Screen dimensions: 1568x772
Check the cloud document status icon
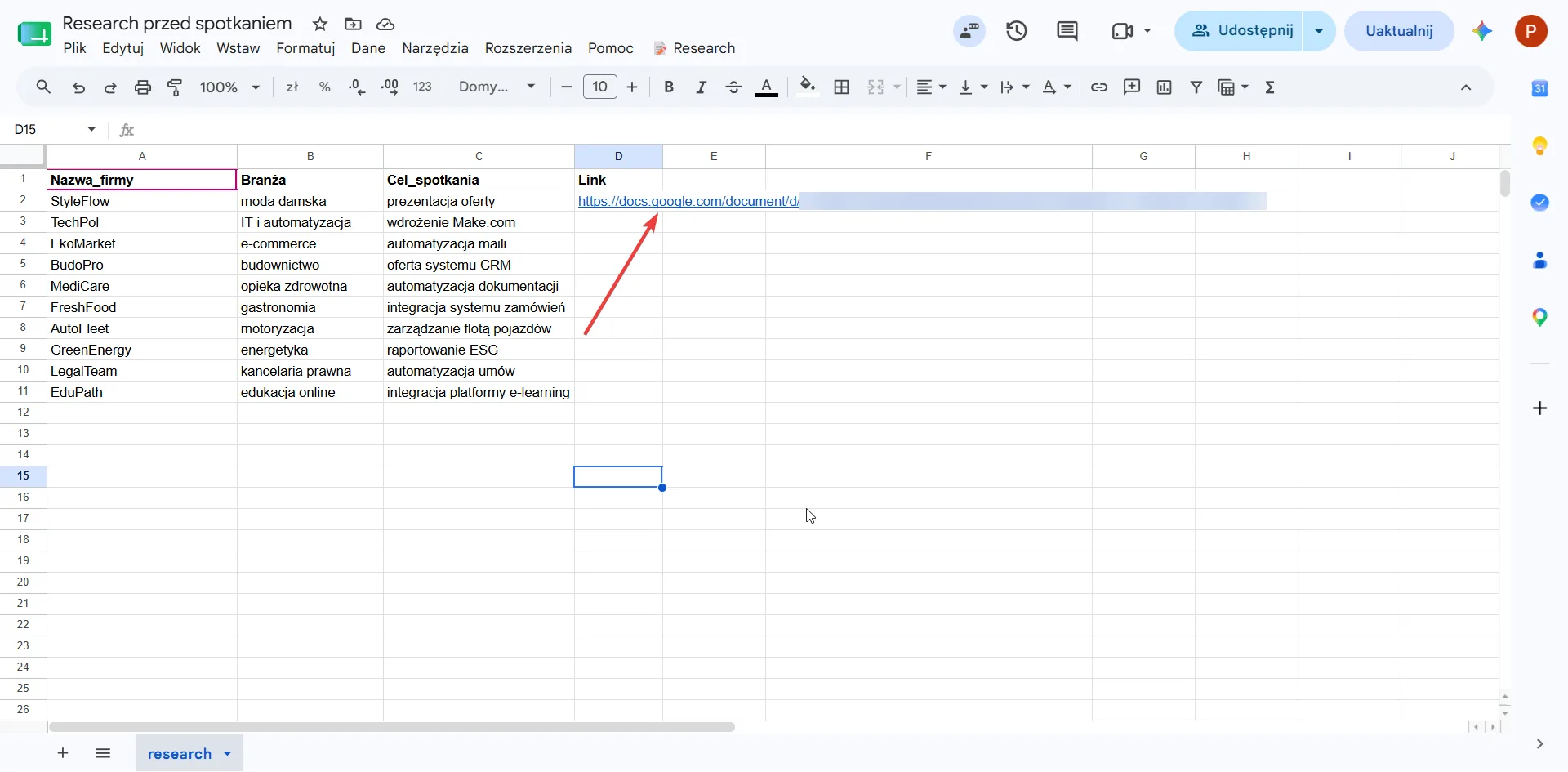[x=385, y=24]
